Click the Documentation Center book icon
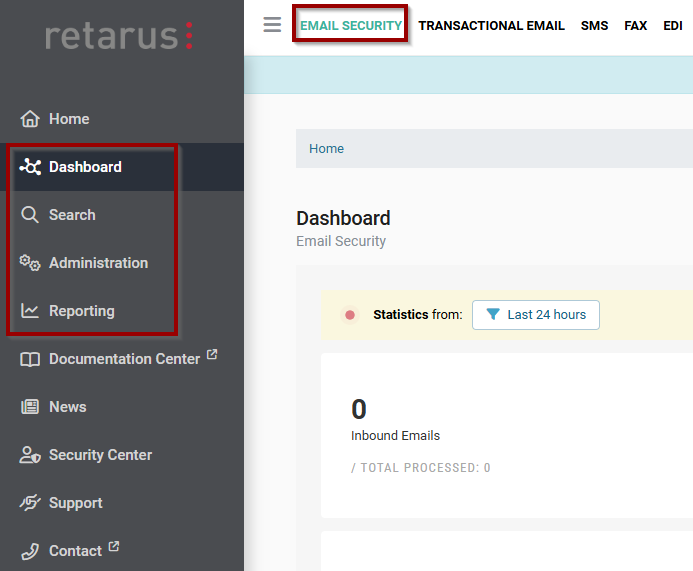The width and height of the screenshot is (693, 571). point(30,359)
